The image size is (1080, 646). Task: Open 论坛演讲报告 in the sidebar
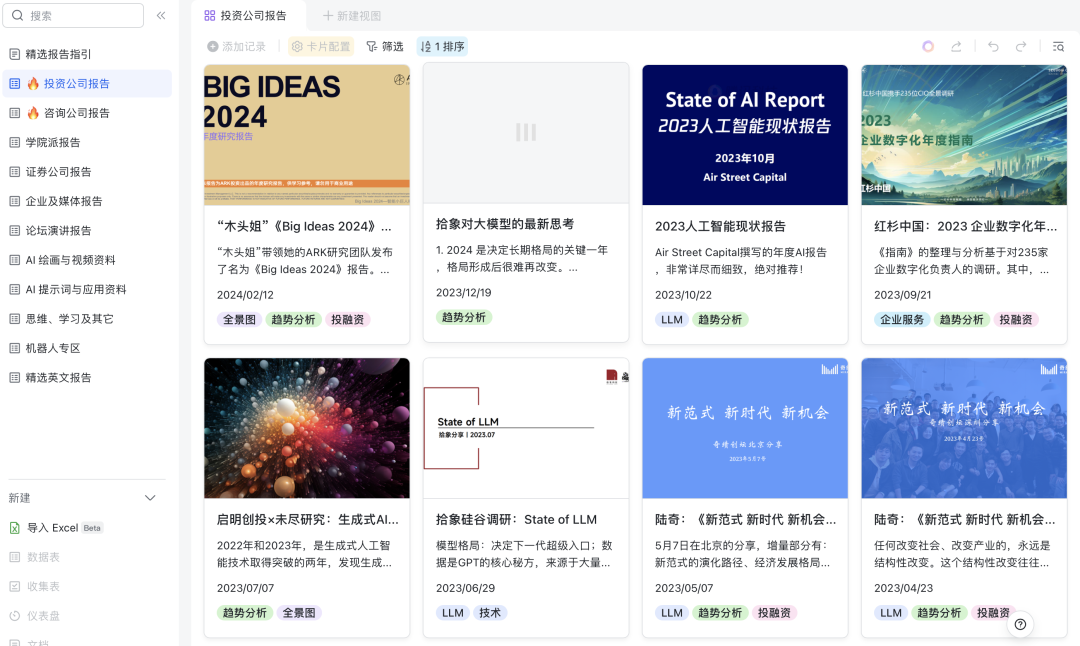(x=87, y=231)
